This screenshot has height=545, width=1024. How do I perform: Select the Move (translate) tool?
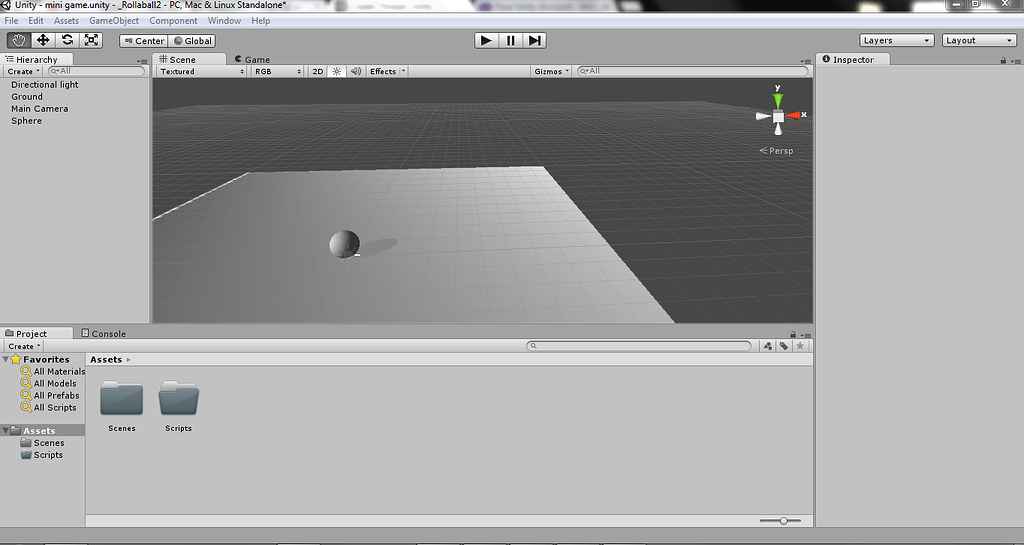tap(43, 40)
